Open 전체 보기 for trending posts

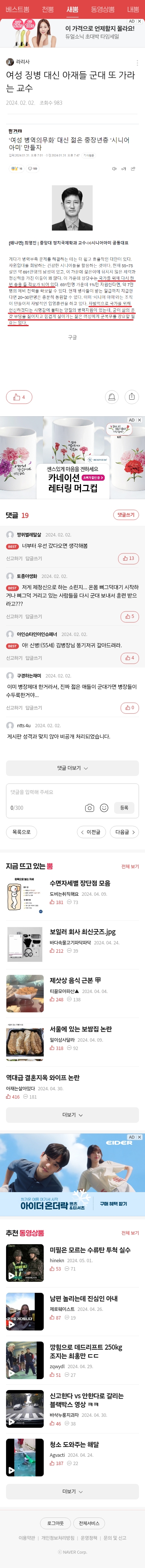(130, 867)
